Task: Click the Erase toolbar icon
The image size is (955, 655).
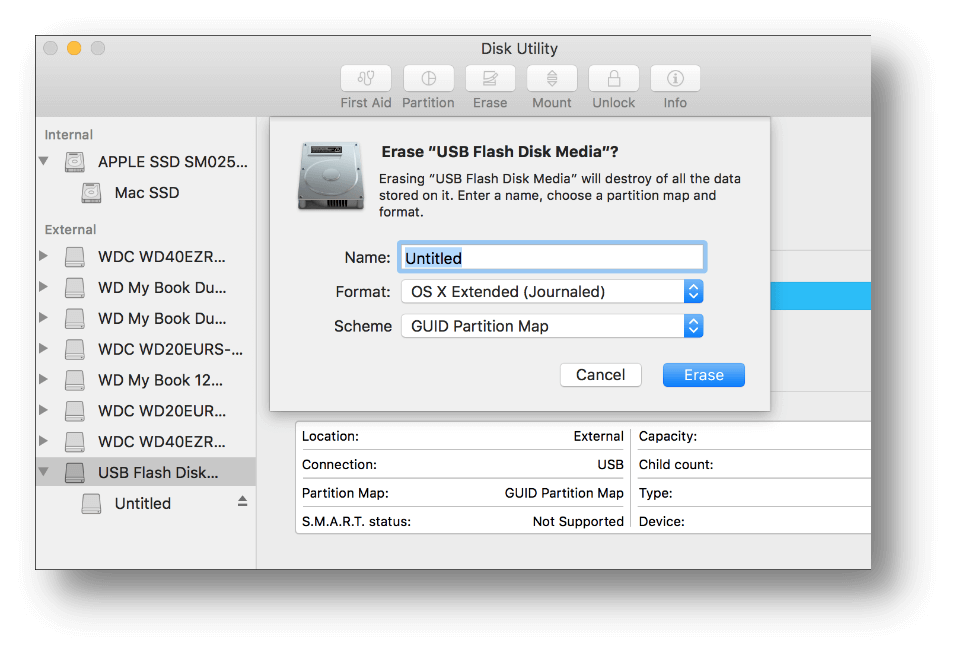Action: [x=490, y=79]
